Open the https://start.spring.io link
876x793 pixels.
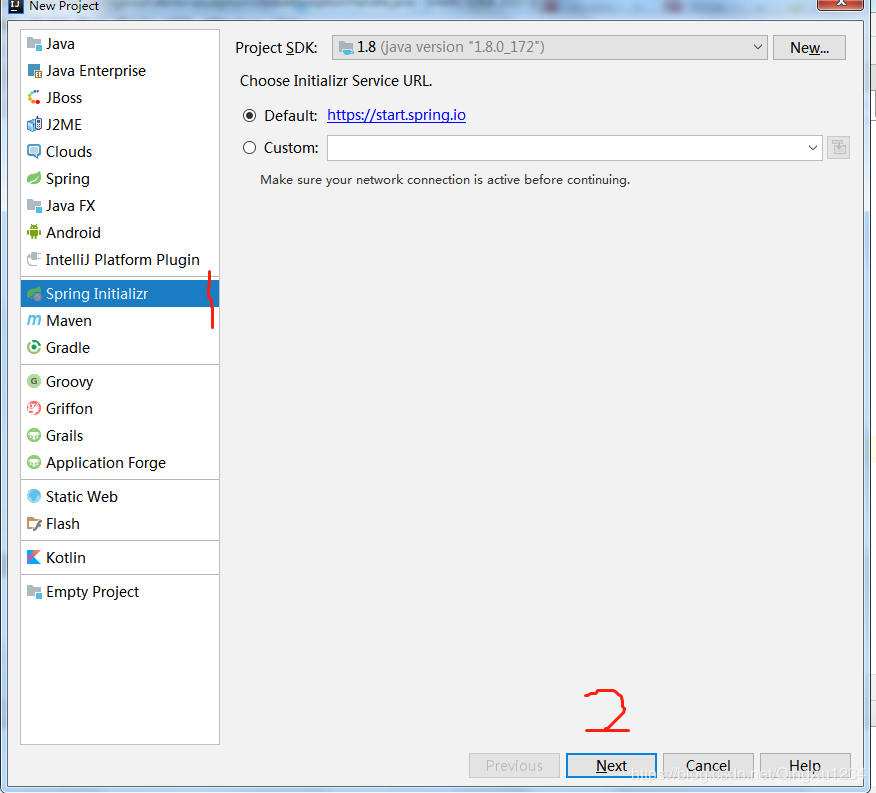396,115
